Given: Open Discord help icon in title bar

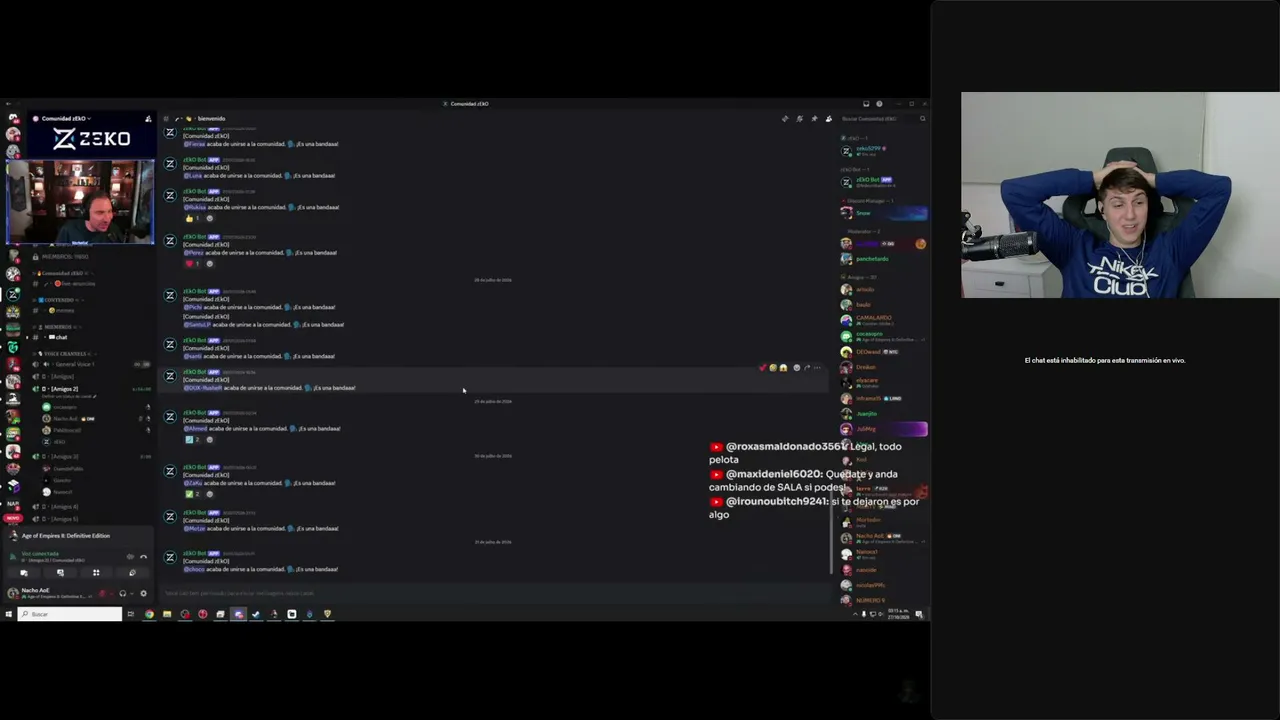Looking at the screenshot, I should click(879, 104).
